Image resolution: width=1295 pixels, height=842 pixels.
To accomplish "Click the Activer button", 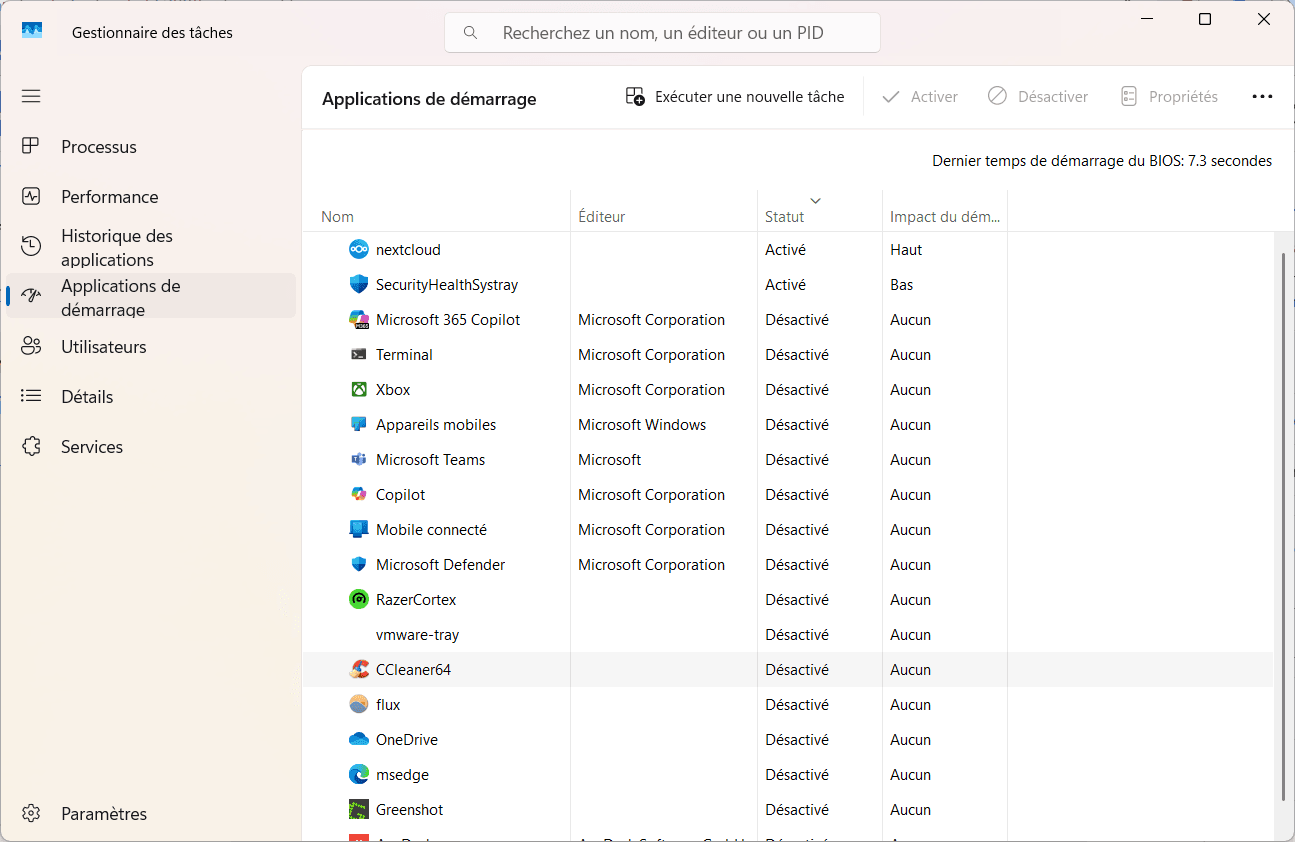I will pyautogui.click(x=920, y=96).
